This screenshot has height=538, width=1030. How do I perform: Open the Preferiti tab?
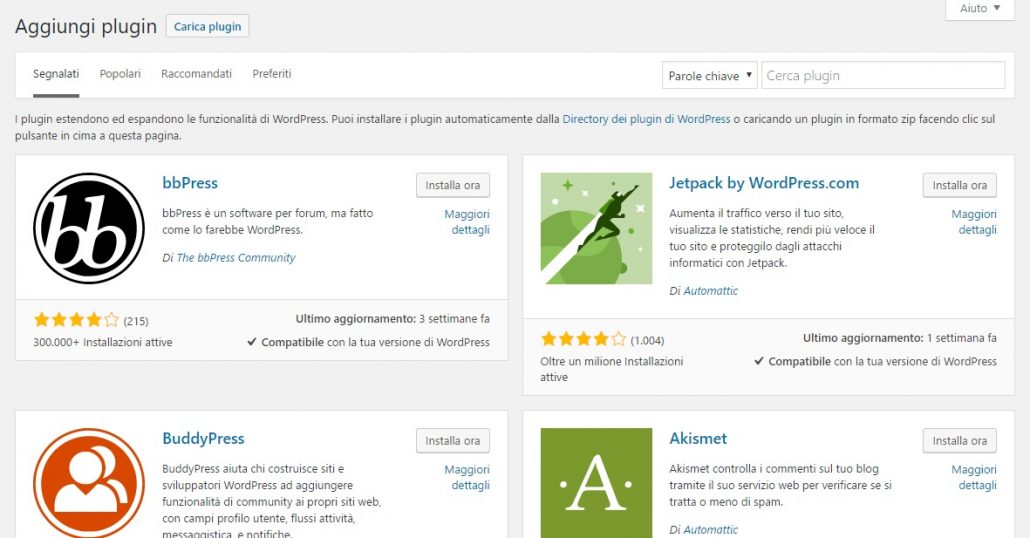pyautogui.click(x=272, y=74)
